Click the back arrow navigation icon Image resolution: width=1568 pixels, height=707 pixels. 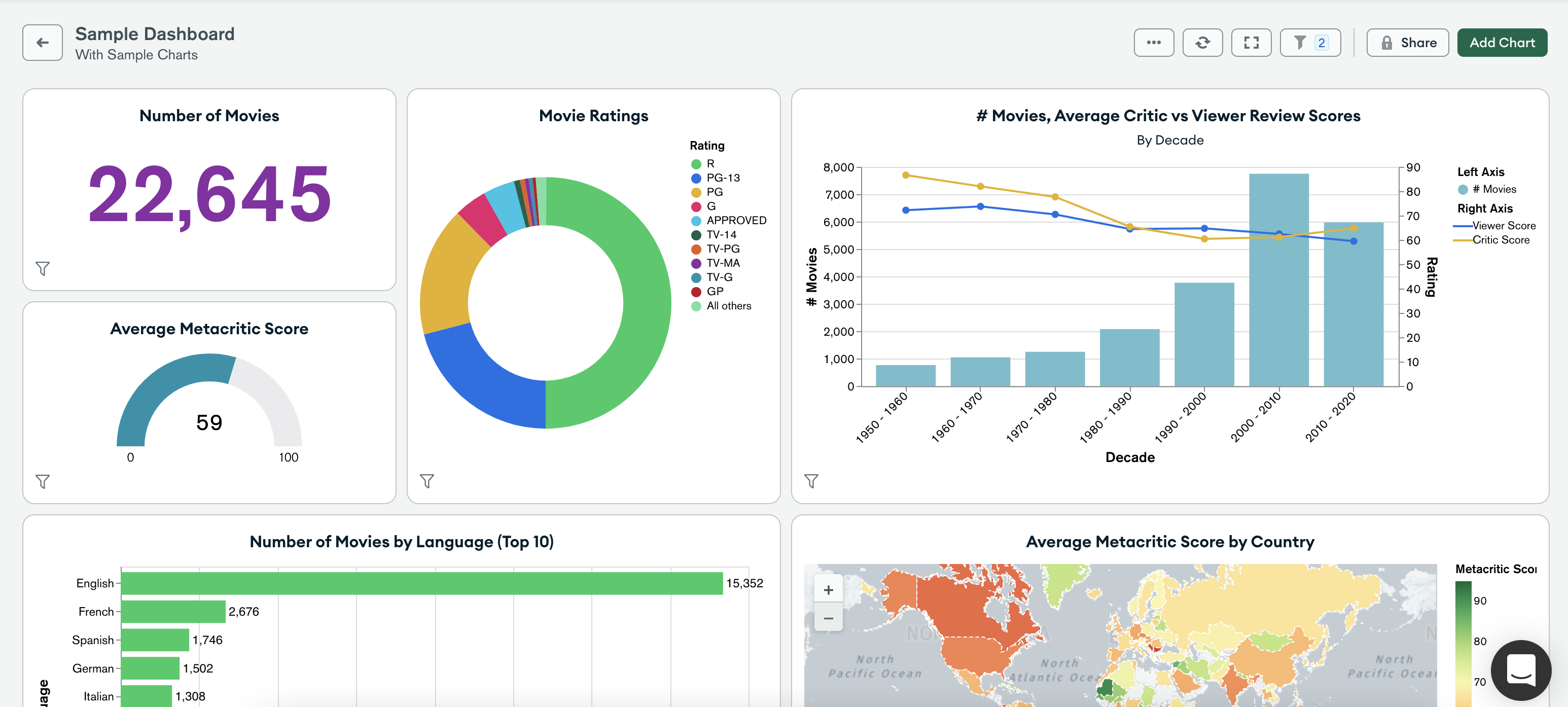42,42
